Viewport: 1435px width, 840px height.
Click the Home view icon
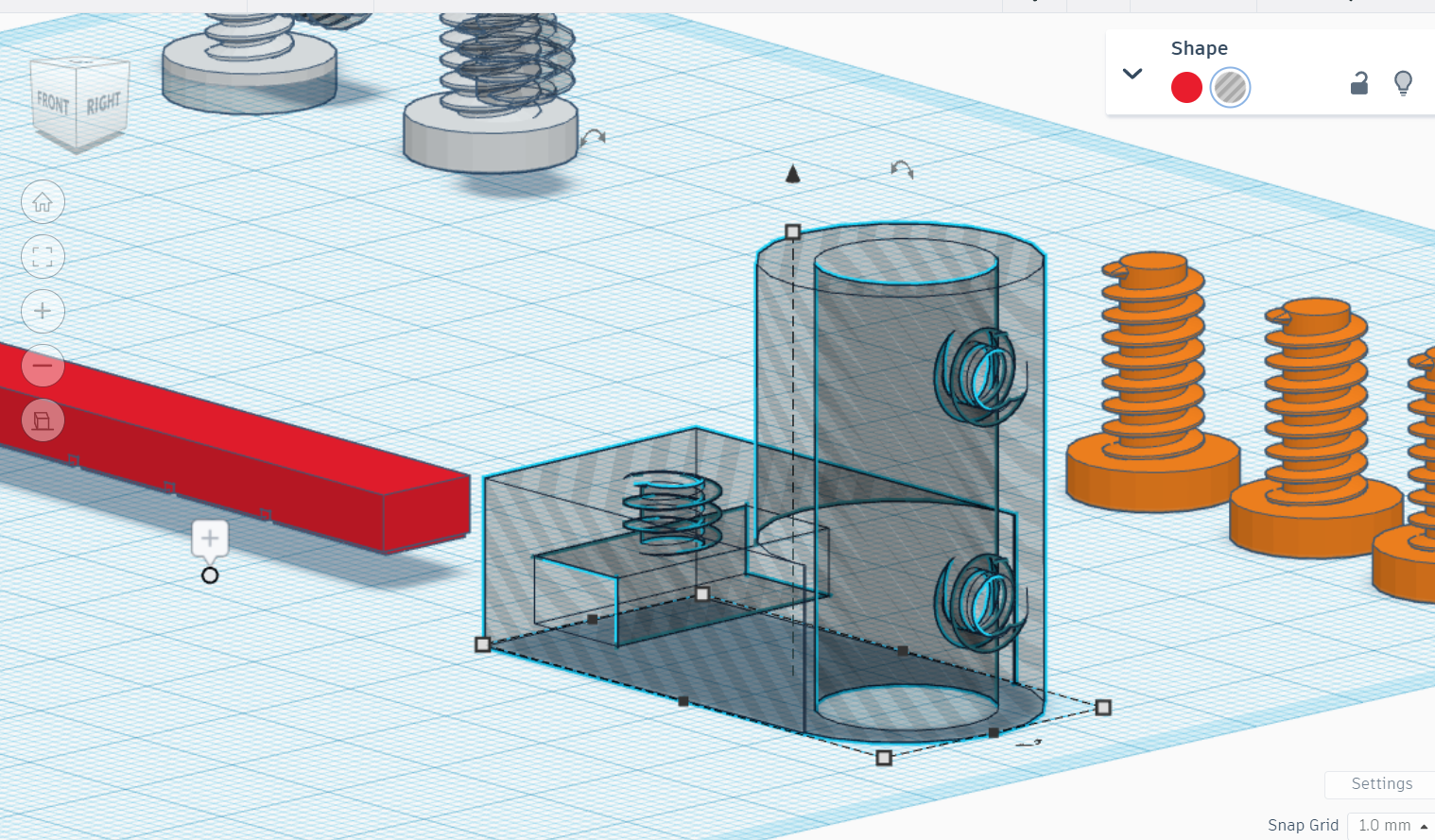point(43,202)
